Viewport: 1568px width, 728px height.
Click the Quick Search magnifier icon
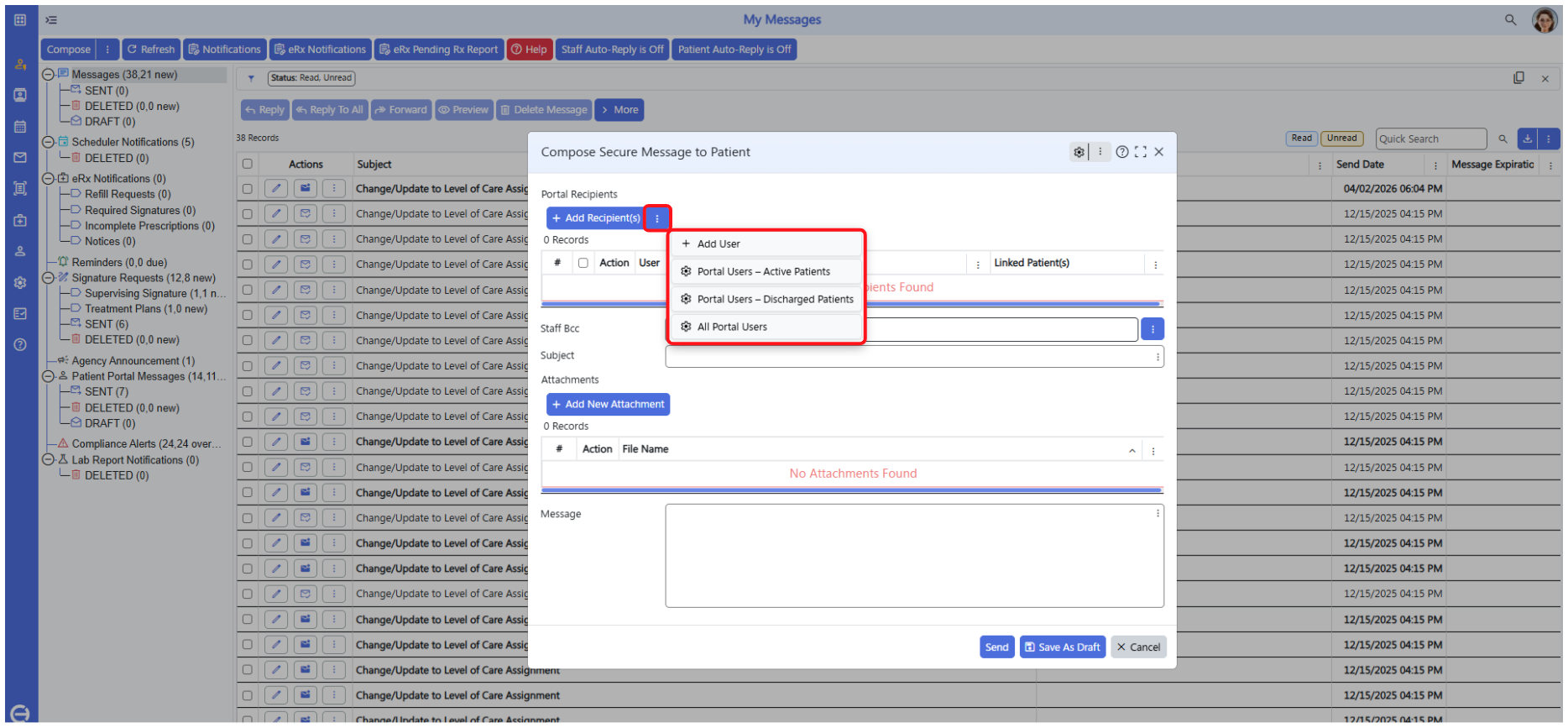[1503, 139]
